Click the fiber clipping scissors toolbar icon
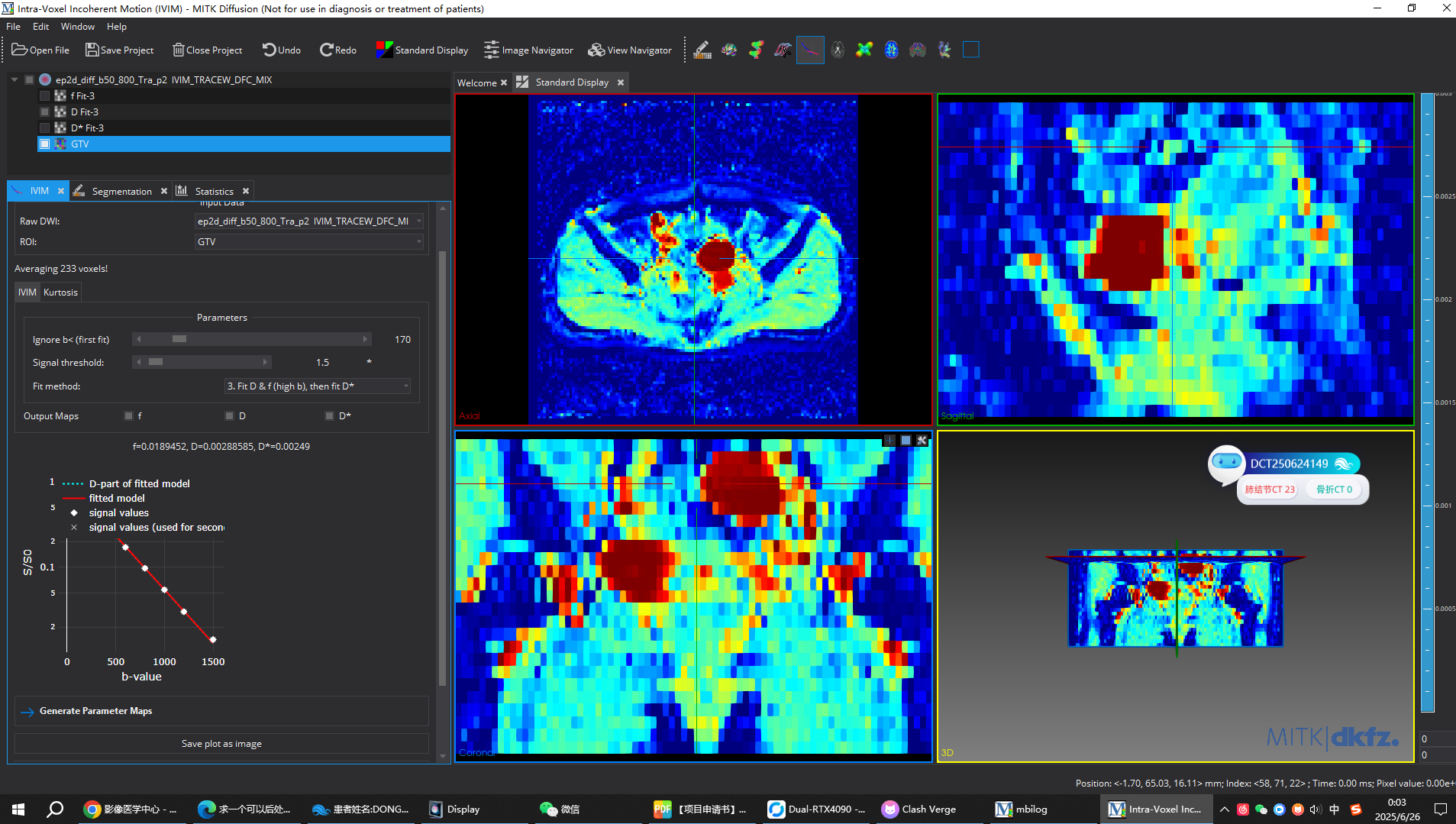This screenshot has width=1456, height=824. pos(783,50)
